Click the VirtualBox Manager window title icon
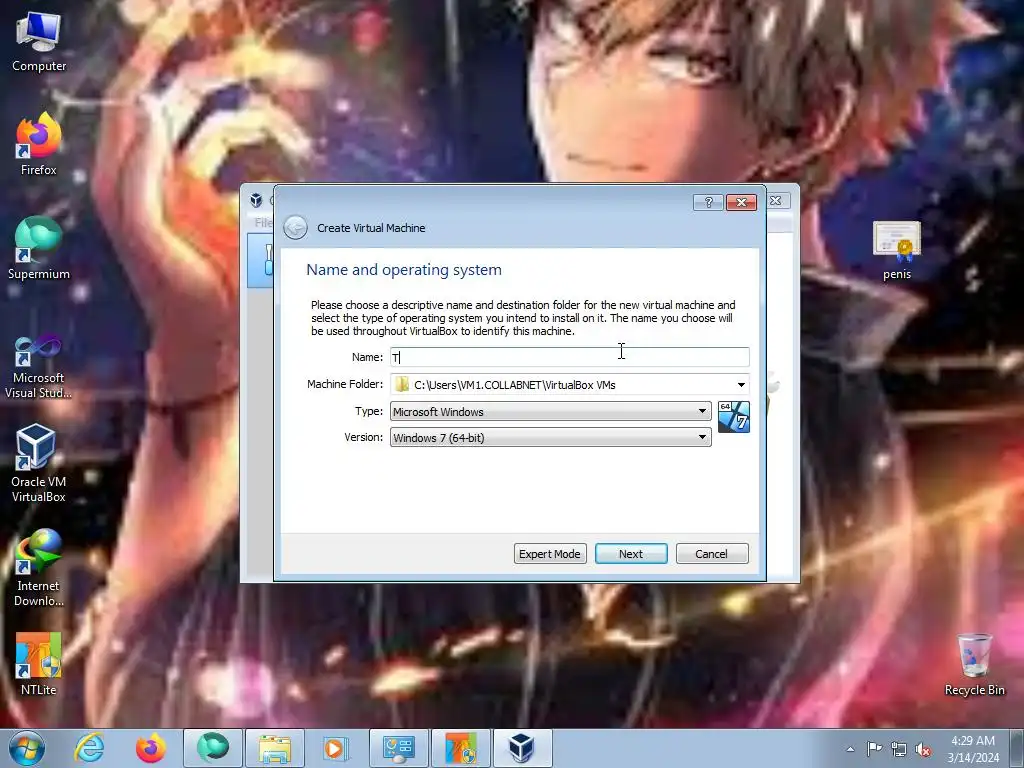This screenshot has height=768, width=1024. [257, 200]
